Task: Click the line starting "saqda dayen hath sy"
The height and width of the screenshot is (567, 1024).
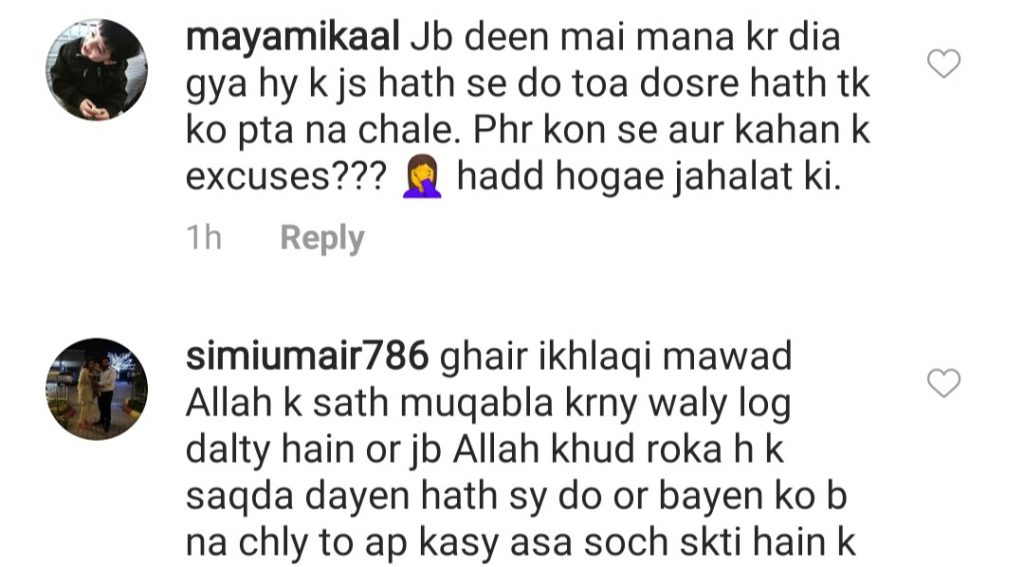Action: pyautogui.click(x=516, y=496)
